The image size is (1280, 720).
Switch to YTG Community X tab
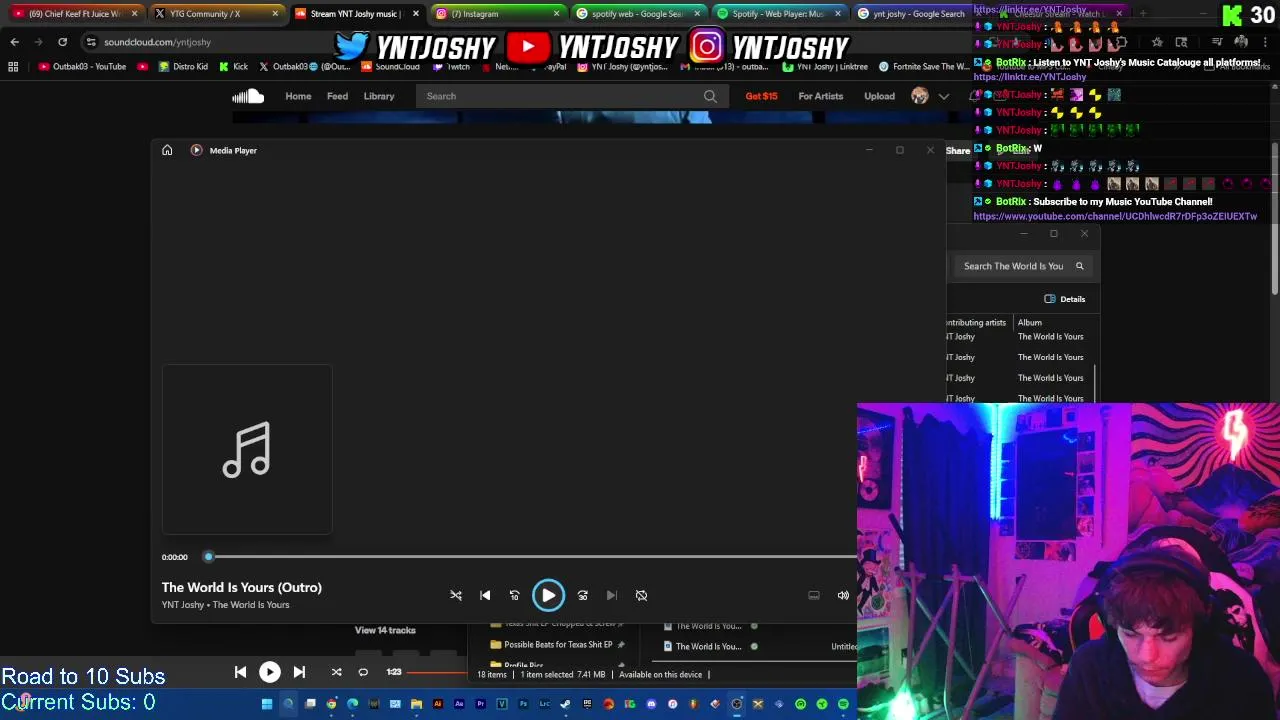click(215, 13)
